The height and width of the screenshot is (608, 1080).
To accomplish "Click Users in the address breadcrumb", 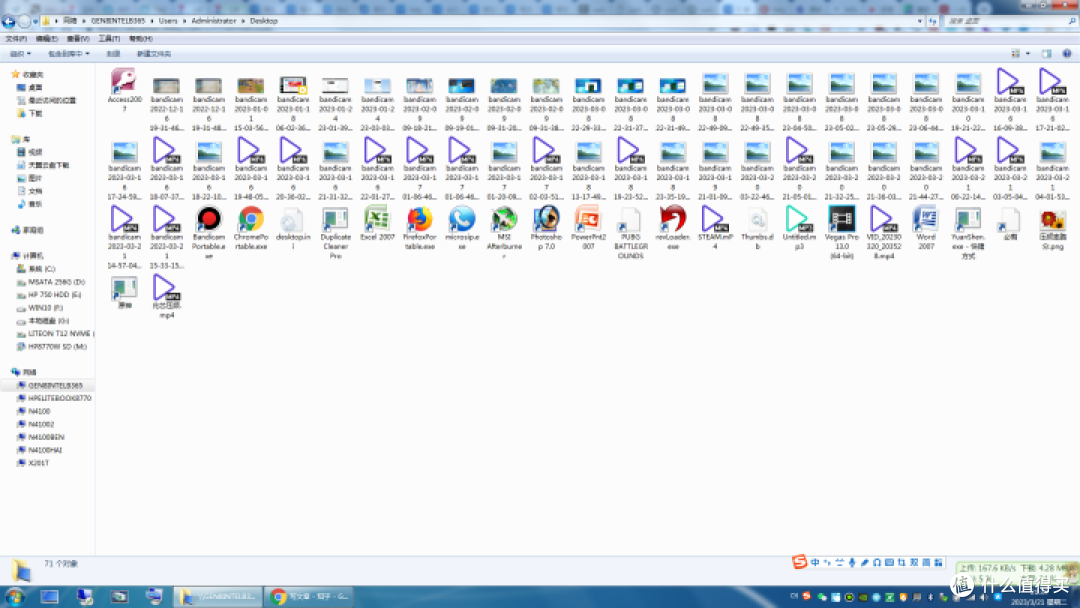I will coord(168,21).
